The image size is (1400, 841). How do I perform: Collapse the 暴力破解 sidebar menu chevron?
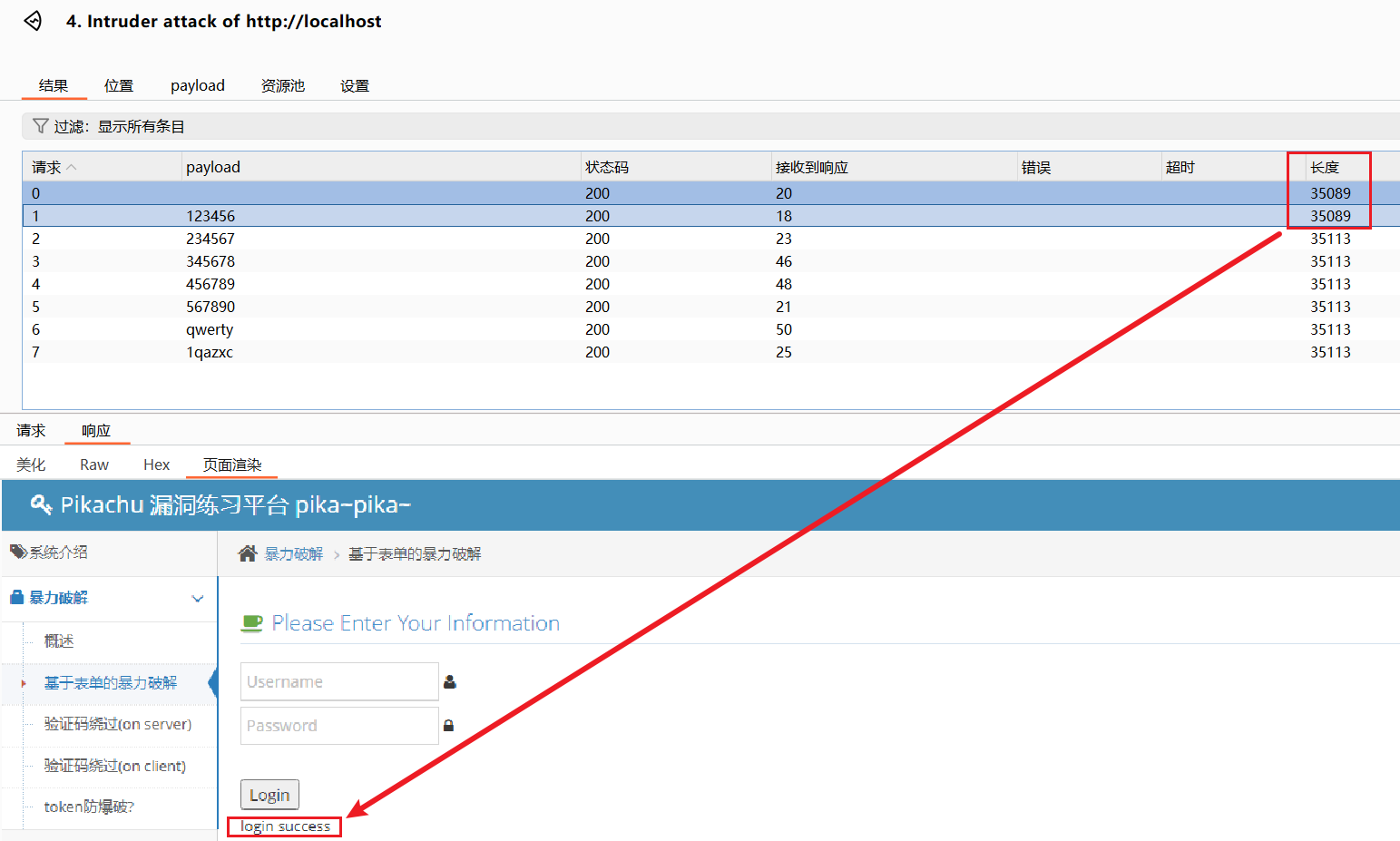(198, 599)
